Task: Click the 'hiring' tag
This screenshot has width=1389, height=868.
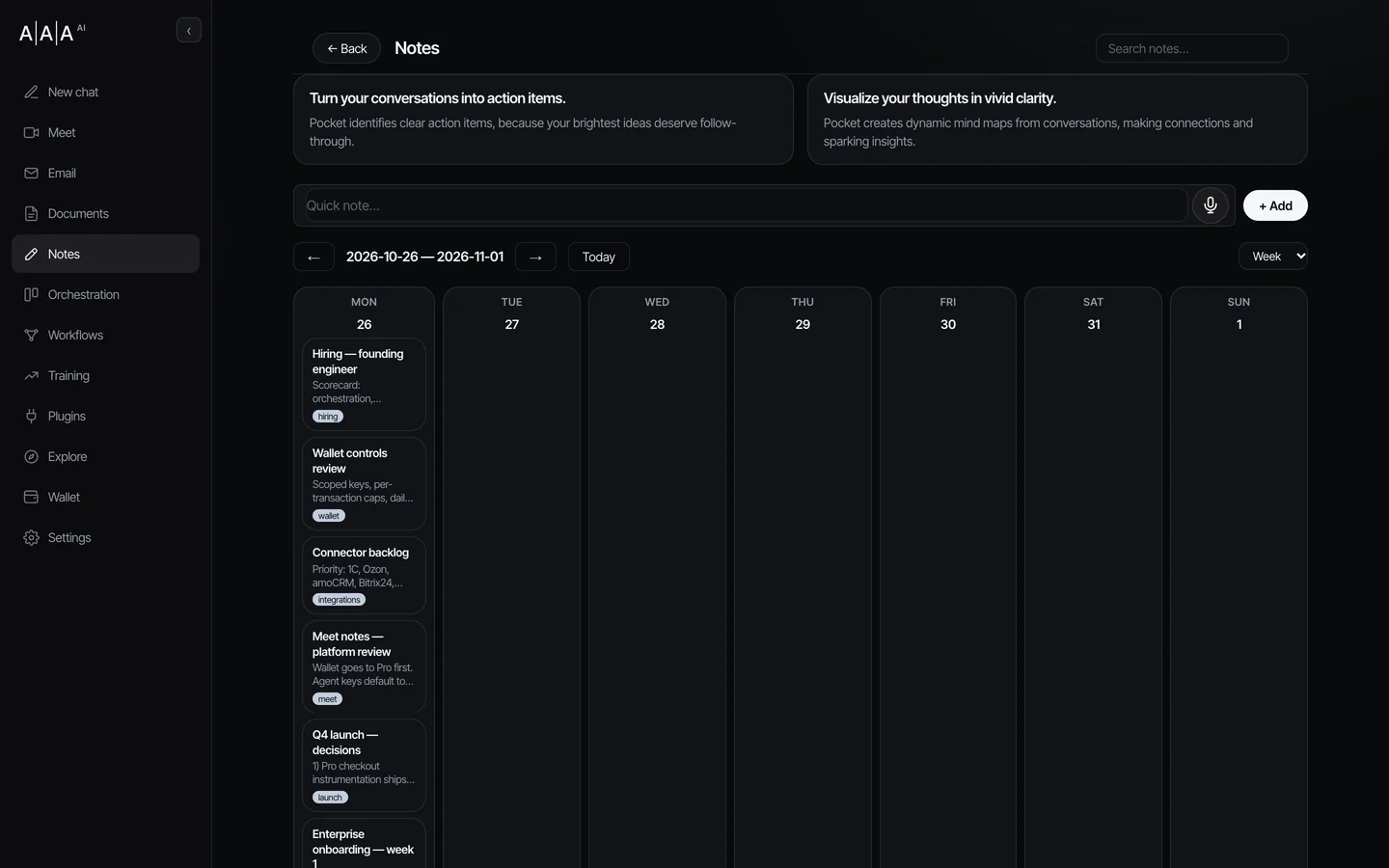Action: pos(328,417)
